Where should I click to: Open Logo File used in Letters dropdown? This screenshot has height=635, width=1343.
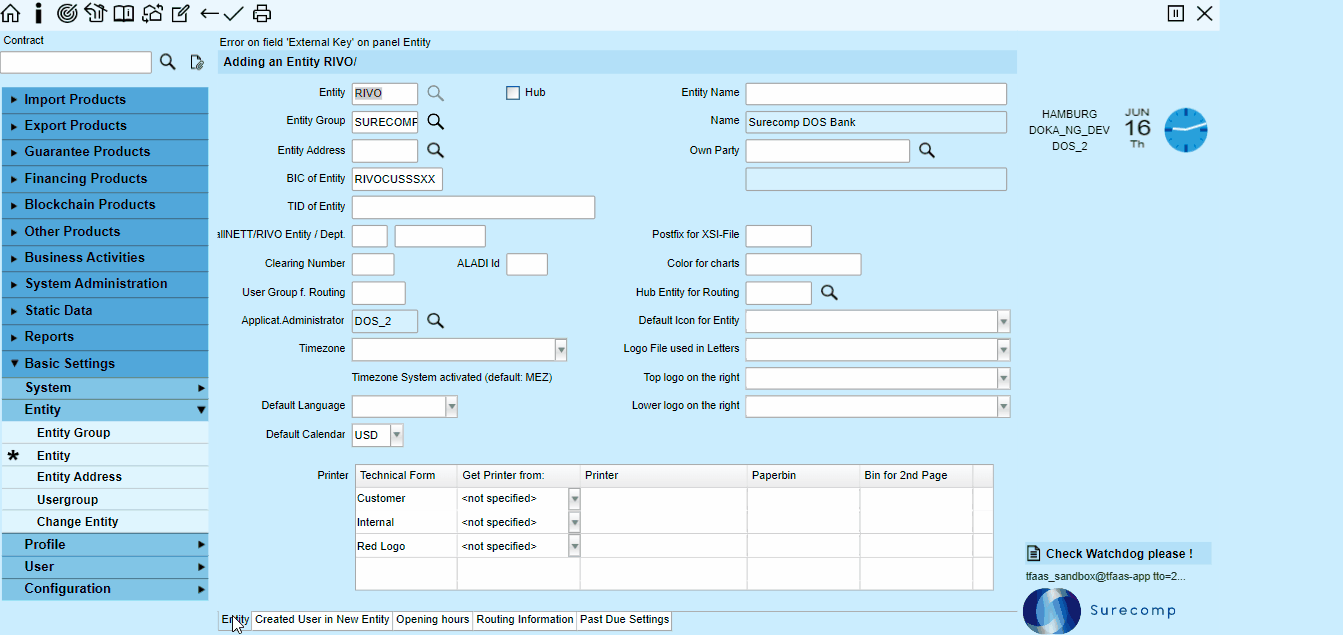coord(1004,349)
